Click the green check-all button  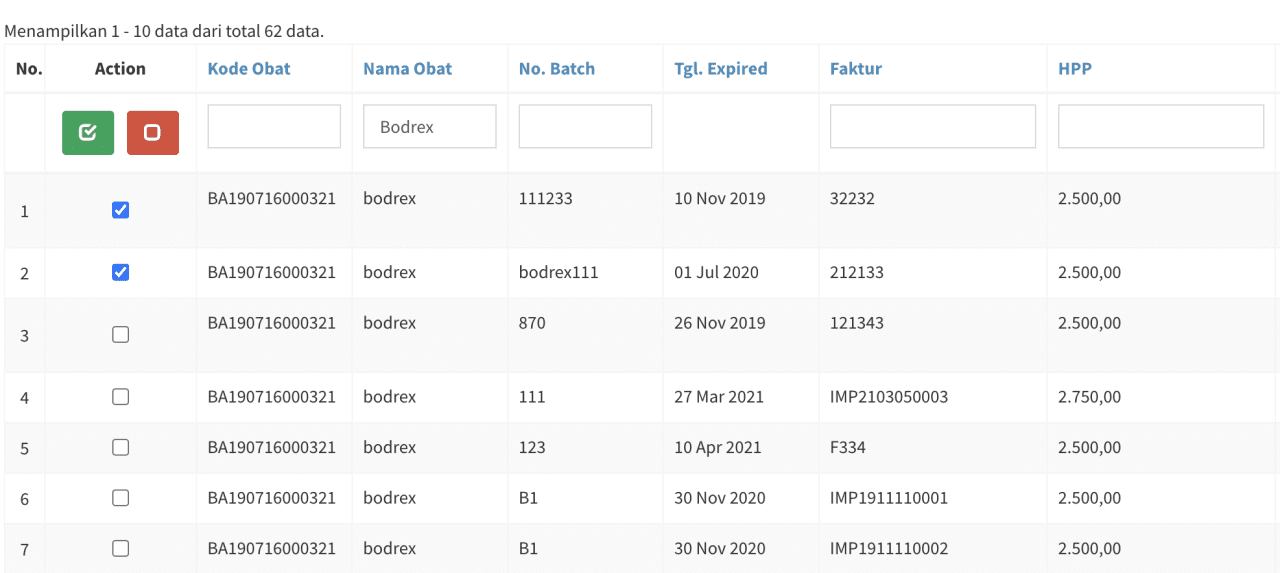[88, 133]
